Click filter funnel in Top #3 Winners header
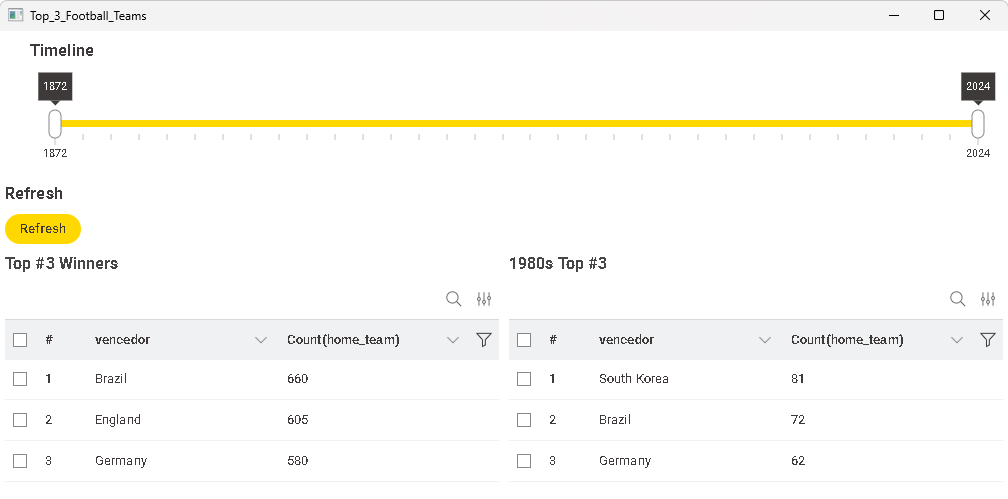This screenshot has height=499, width=1008. tap(484, 340)
